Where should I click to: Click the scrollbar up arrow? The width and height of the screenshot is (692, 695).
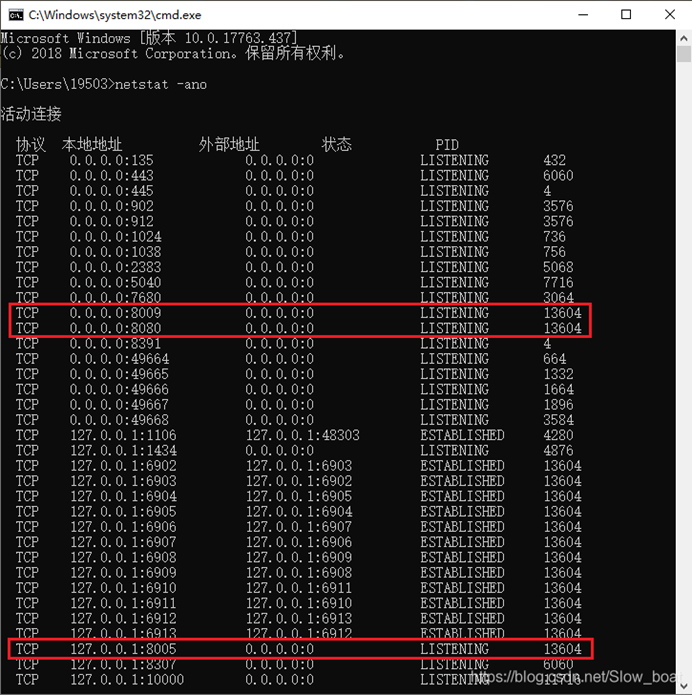click(684, 39)
